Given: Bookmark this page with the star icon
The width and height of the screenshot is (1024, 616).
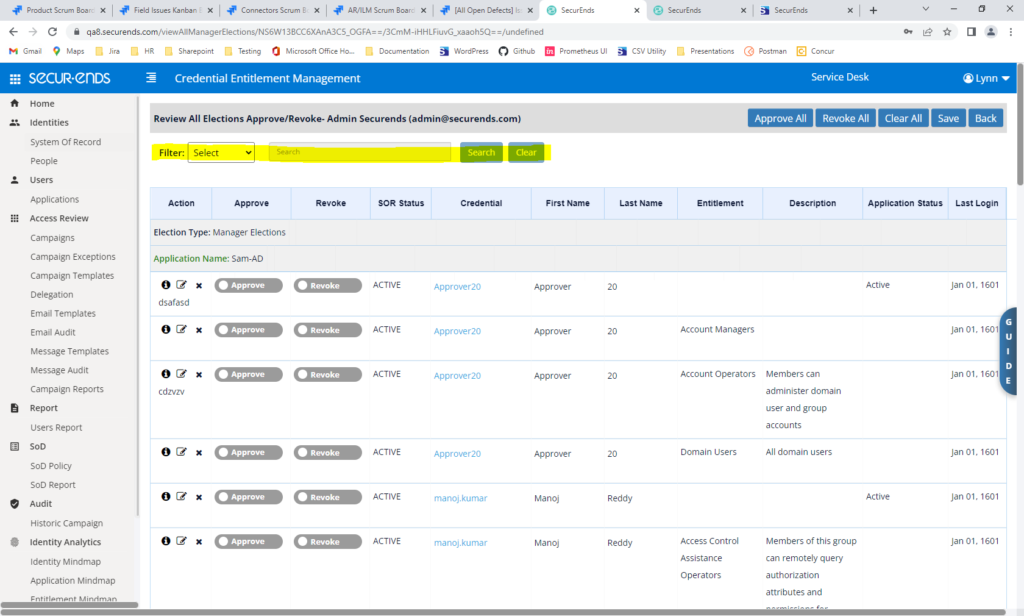Looking at the screenshot, I should pyautogui.click(x=947, y=31).
